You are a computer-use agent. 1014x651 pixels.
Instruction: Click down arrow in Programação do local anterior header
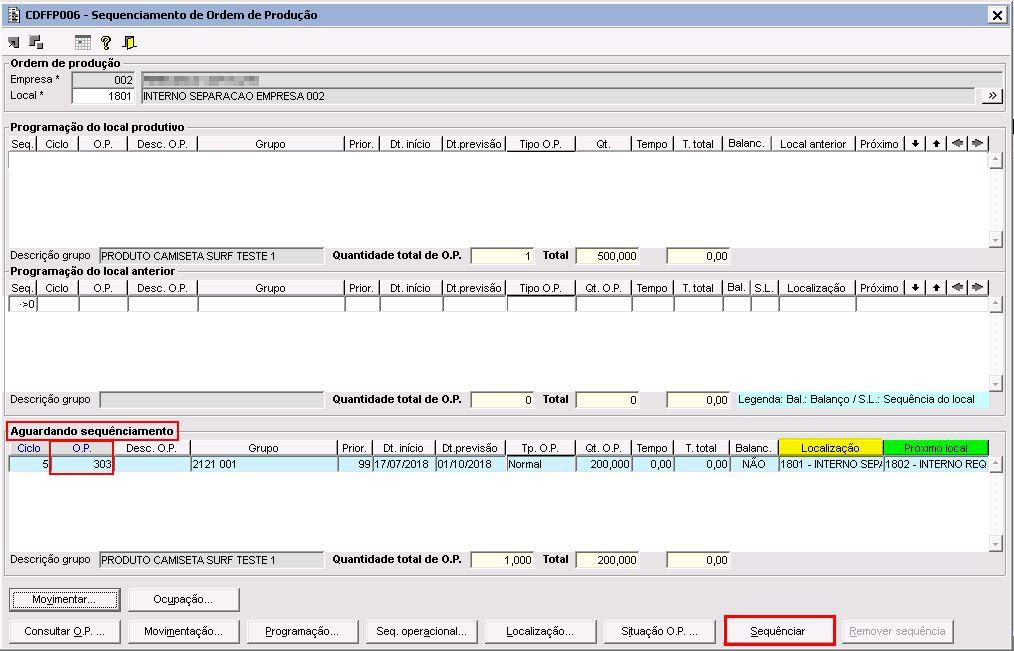point(915,288)
